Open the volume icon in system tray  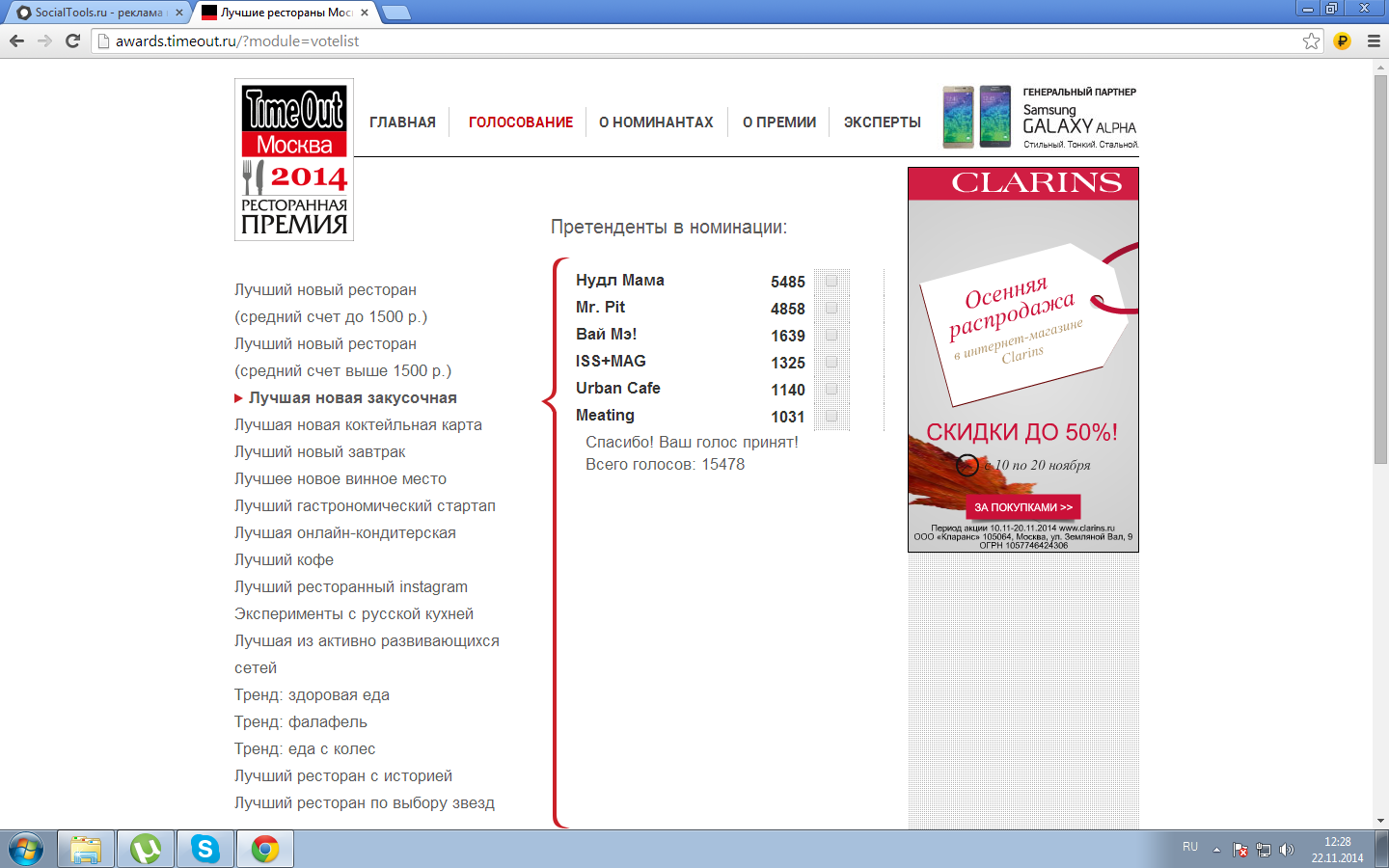click(1287, 850)
